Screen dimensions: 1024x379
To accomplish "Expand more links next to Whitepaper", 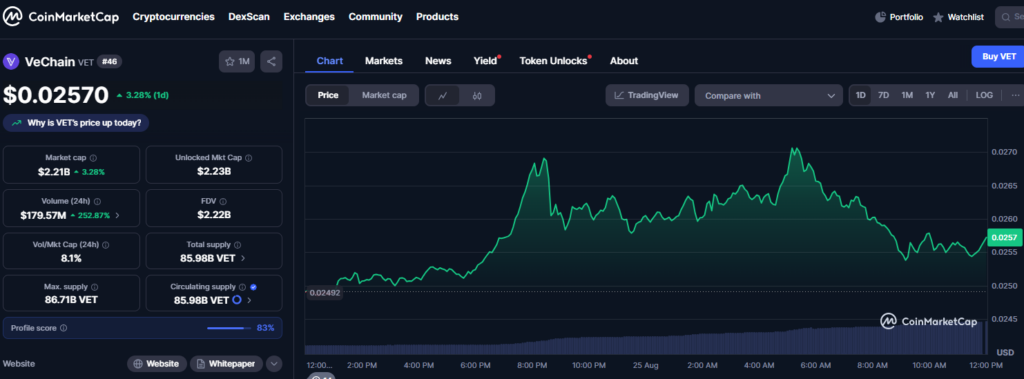I will click(274, 363).
